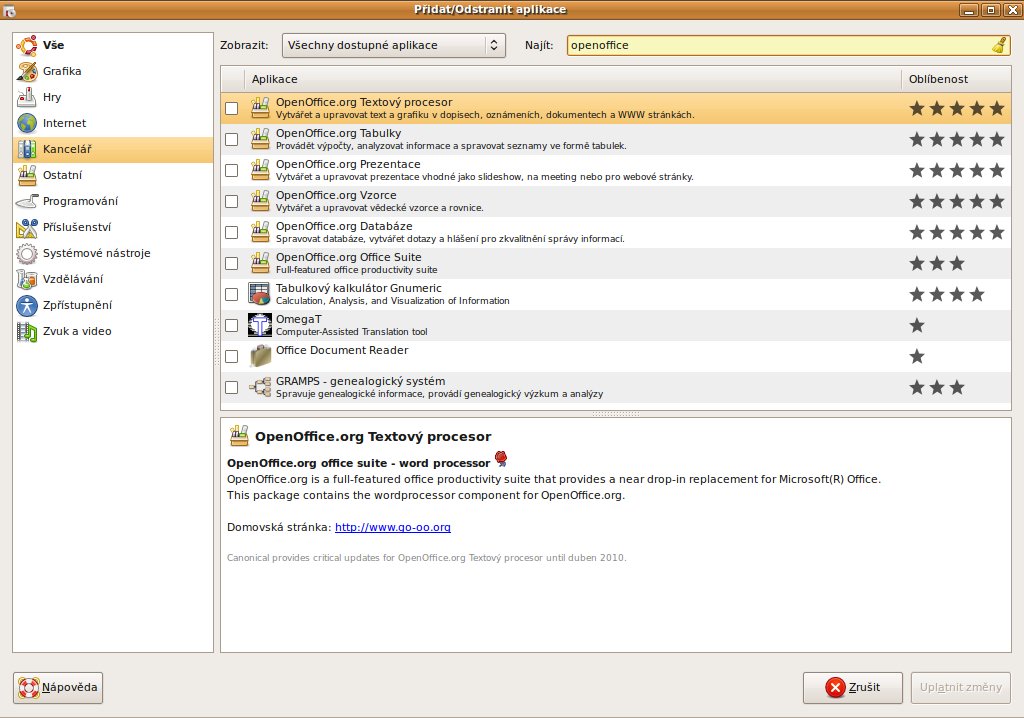1024x718 pixels.
Task: Check the OpenOffice.org Prezentace checkbox
Action: pyautogui.click(x=232, y=171)
